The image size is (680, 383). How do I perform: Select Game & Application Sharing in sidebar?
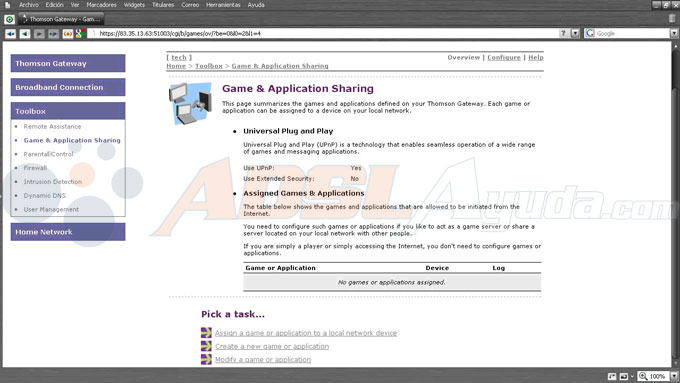[x=72, y=140]
